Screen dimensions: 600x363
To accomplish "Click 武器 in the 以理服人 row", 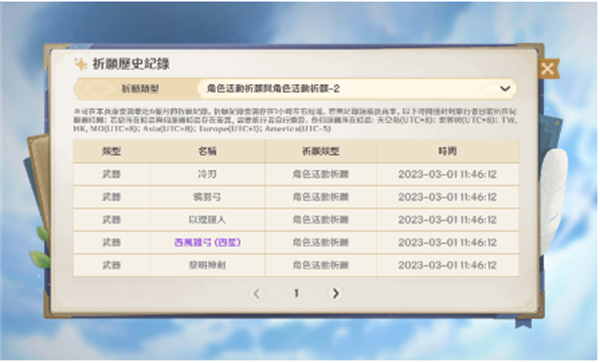I will pyautogui.click(x=111, y=220).
